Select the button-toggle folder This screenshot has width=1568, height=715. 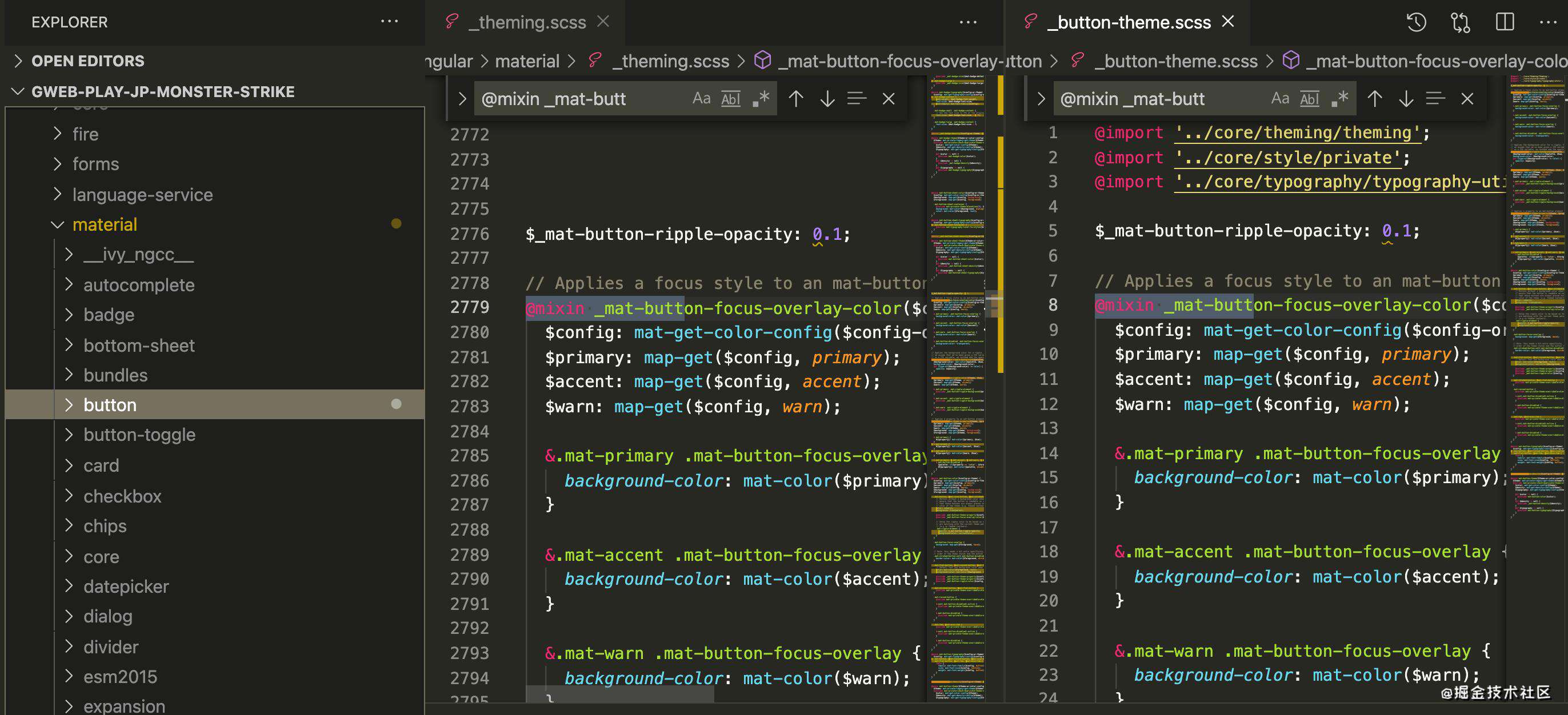[x=139, y=435]
